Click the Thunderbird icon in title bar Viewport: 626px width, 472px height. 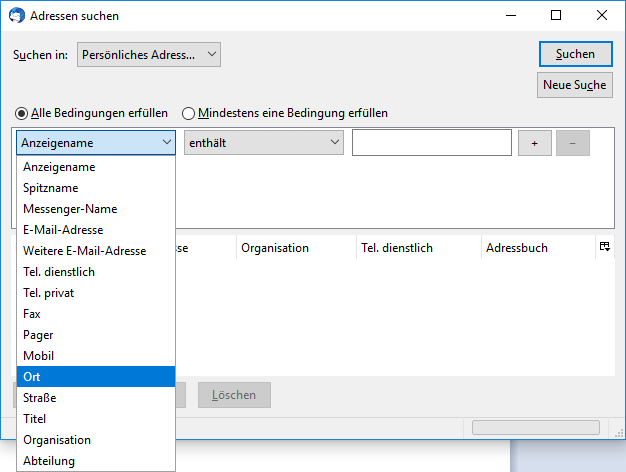coord(15,16)
